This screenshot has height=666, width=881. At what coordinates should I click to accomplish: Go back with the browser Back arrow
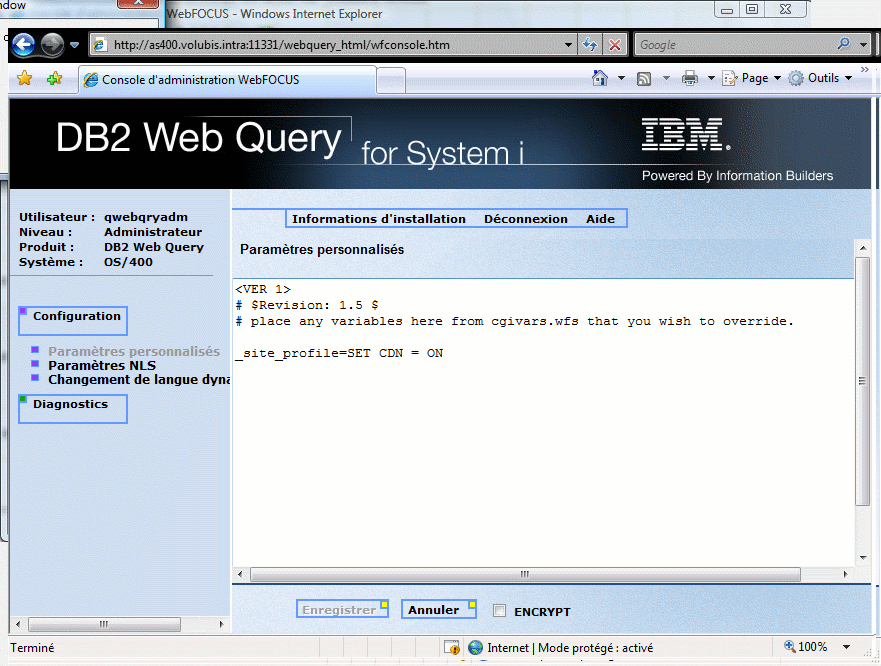click(24, 44)
